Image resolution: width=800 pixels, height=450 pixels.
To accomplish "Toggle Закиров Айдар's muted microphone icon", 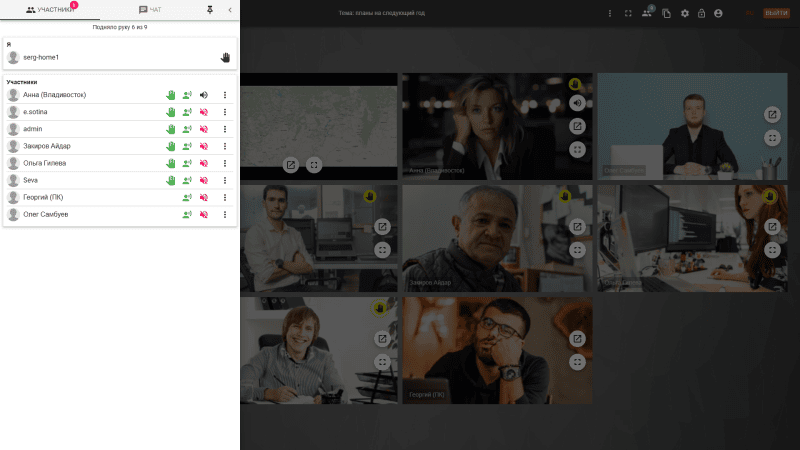I will (203, 146).
